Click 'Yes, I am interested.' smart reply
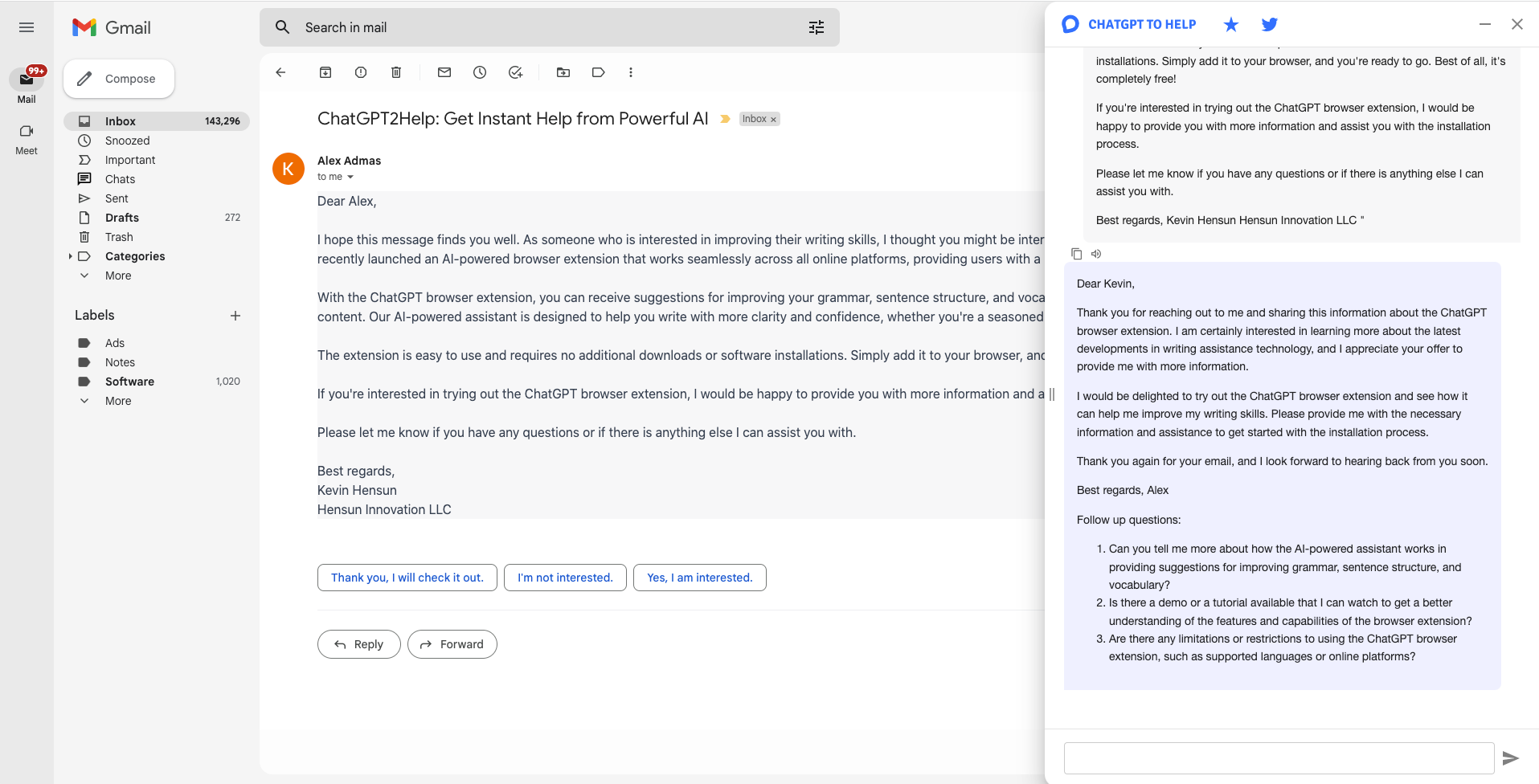The image size is (1539, 784). click(x=700, y=578)
